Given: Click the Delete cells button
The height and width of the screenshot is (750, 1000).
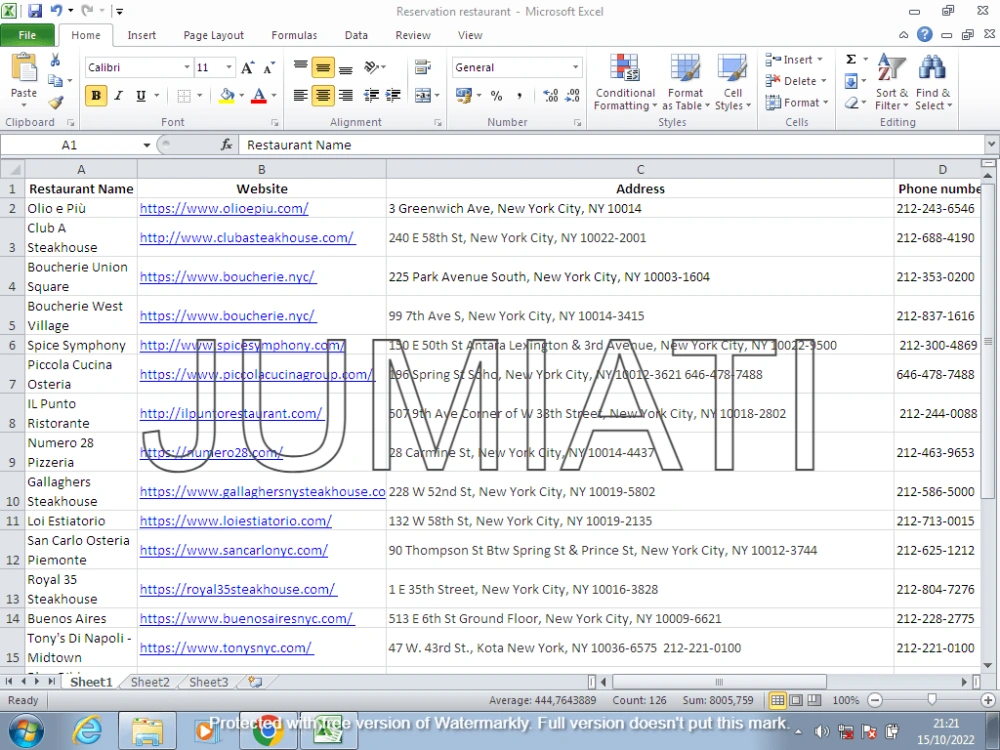Looking at the screenshot, I should click(x=796, y=81).
